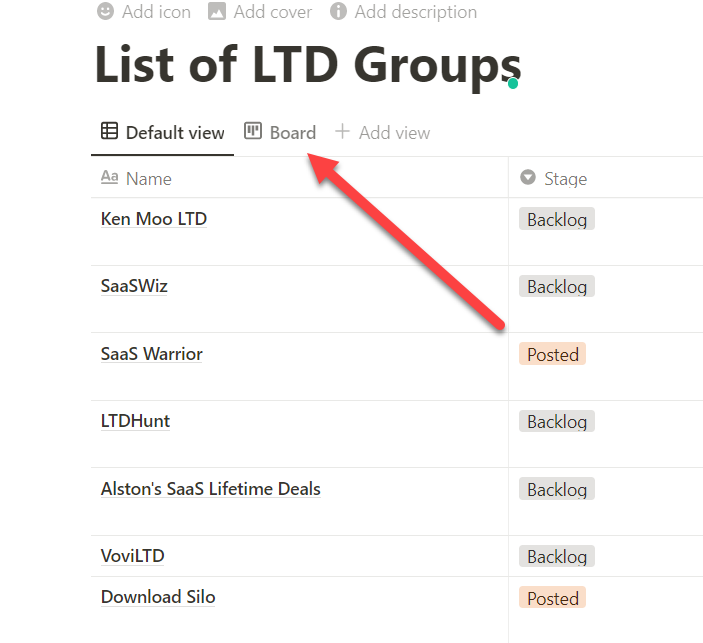Click the Add cover image icon
Screen dimensions: 703x643
click(217, 12)
